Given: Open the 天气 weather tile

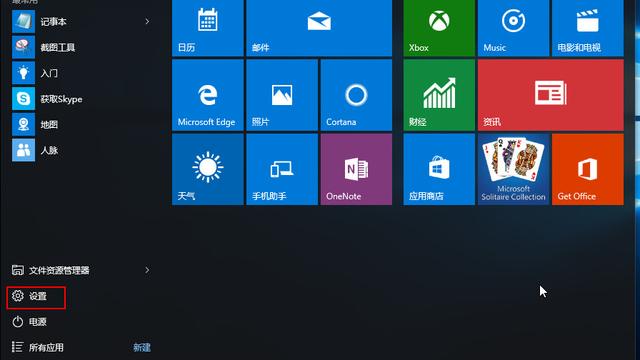Looking at the screenshot, I should tap(208, 169).
